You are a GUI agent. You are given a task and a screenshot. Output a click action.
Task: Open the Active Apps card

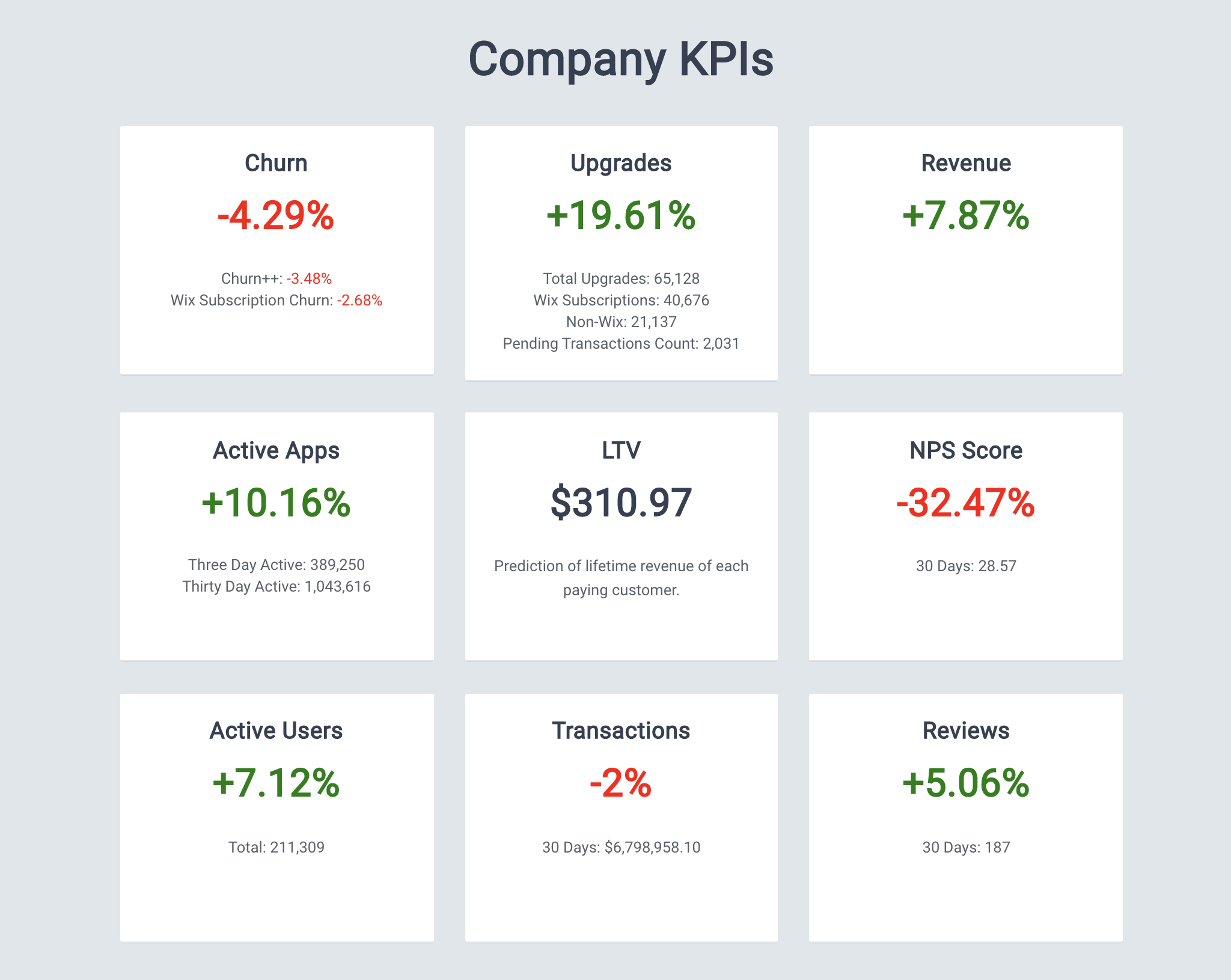tap(276, 535)
